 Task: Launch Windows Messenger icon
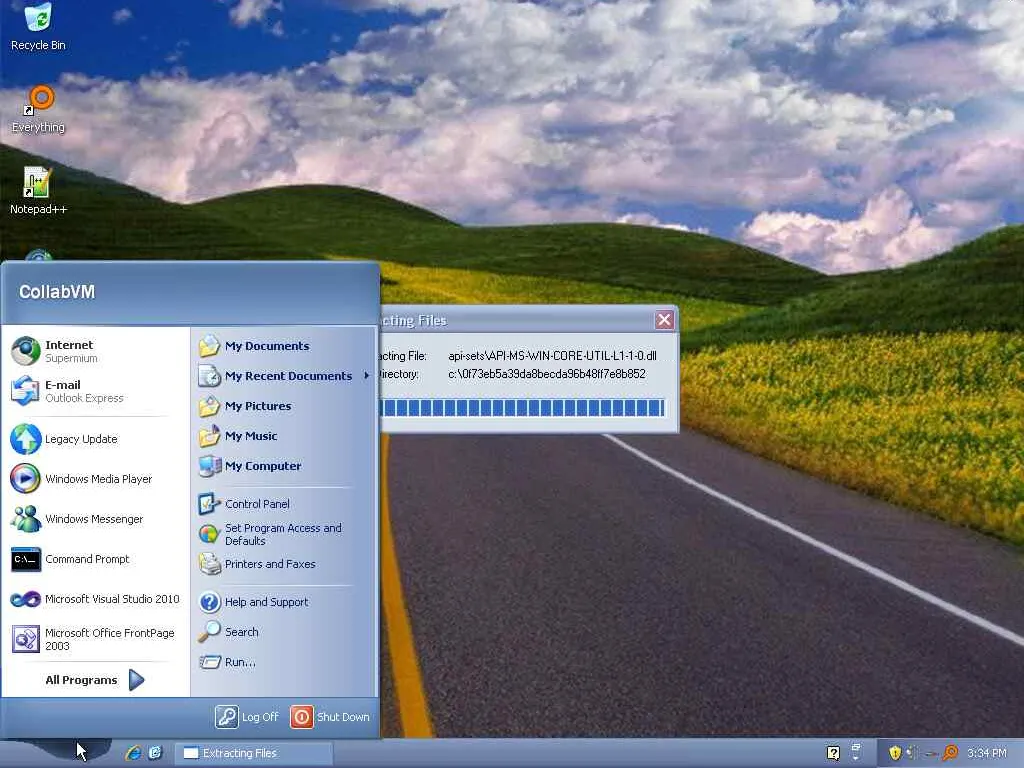click(25, 519)
